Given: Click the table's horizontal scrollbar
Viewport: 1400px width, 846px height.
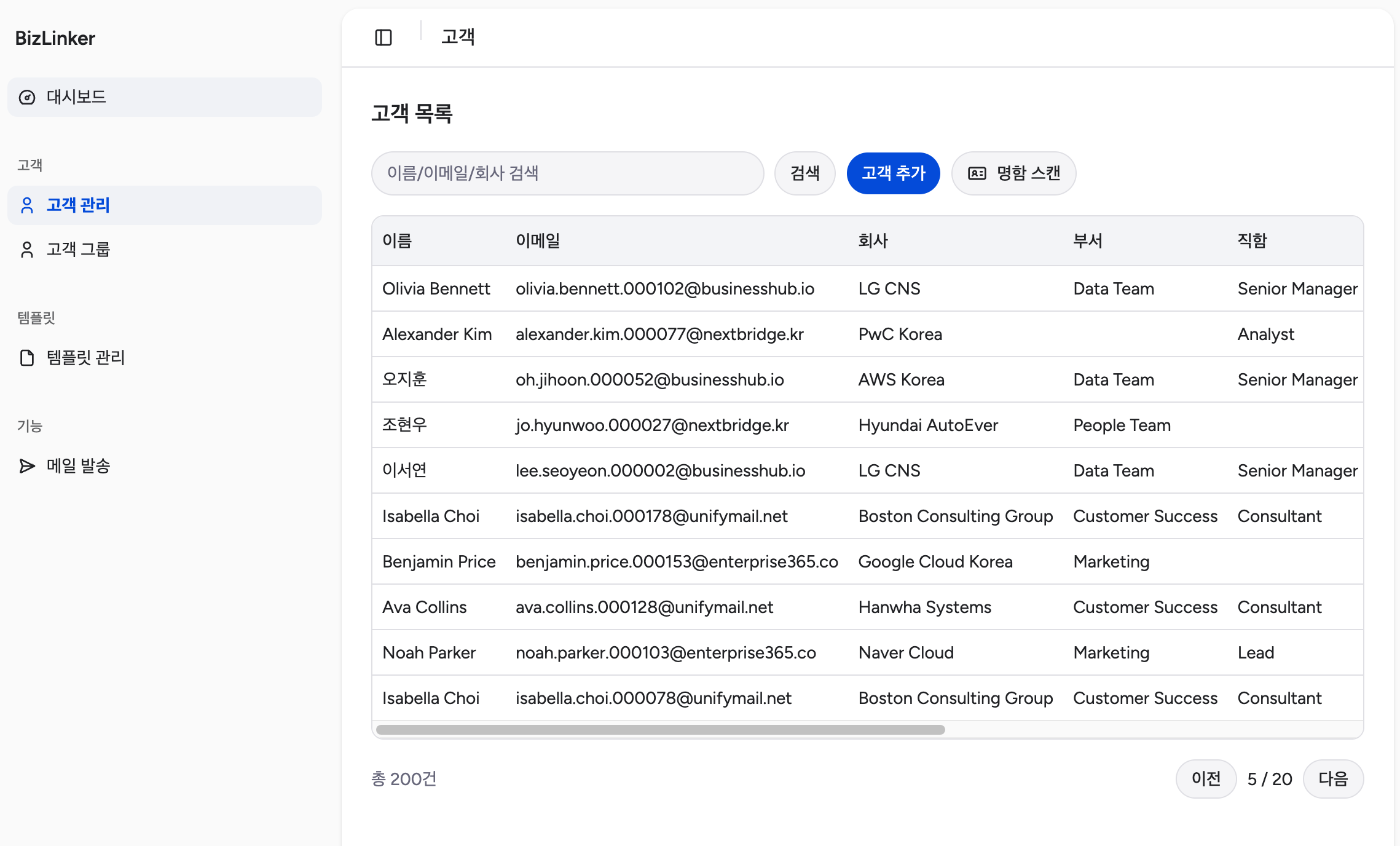Looking at the screenshot, I should pyautogui.click(x=660, y=730).
